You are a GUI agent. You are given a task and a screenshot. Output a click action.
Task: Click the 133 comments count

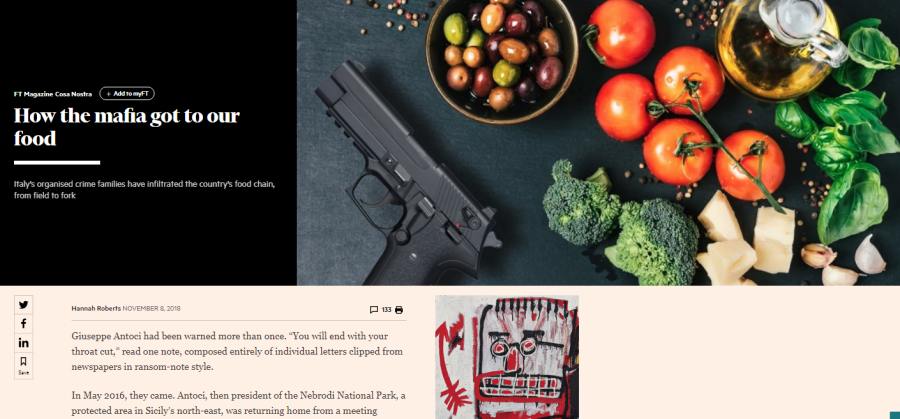click(x=386, y=310)
